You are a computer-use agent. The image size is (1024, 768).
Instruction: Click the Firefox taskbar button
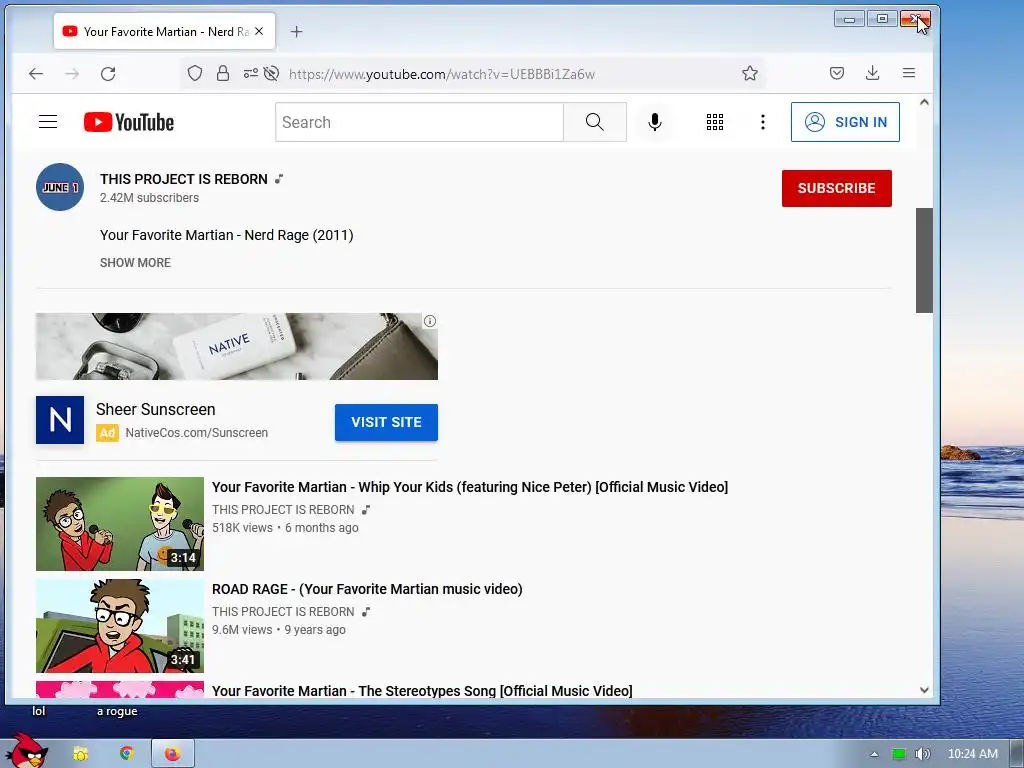tap(172, 754)
